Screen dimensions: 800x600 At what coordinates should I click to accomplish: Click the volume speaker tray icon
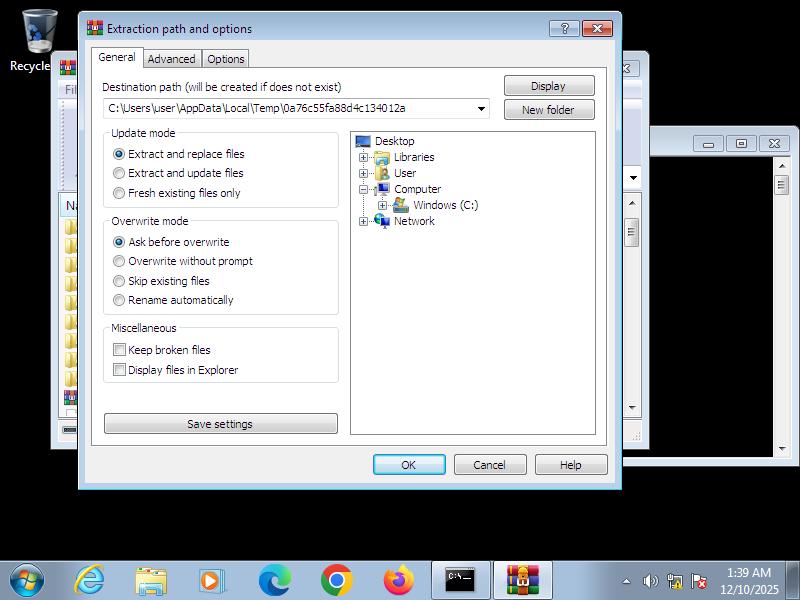click(651, 581)
